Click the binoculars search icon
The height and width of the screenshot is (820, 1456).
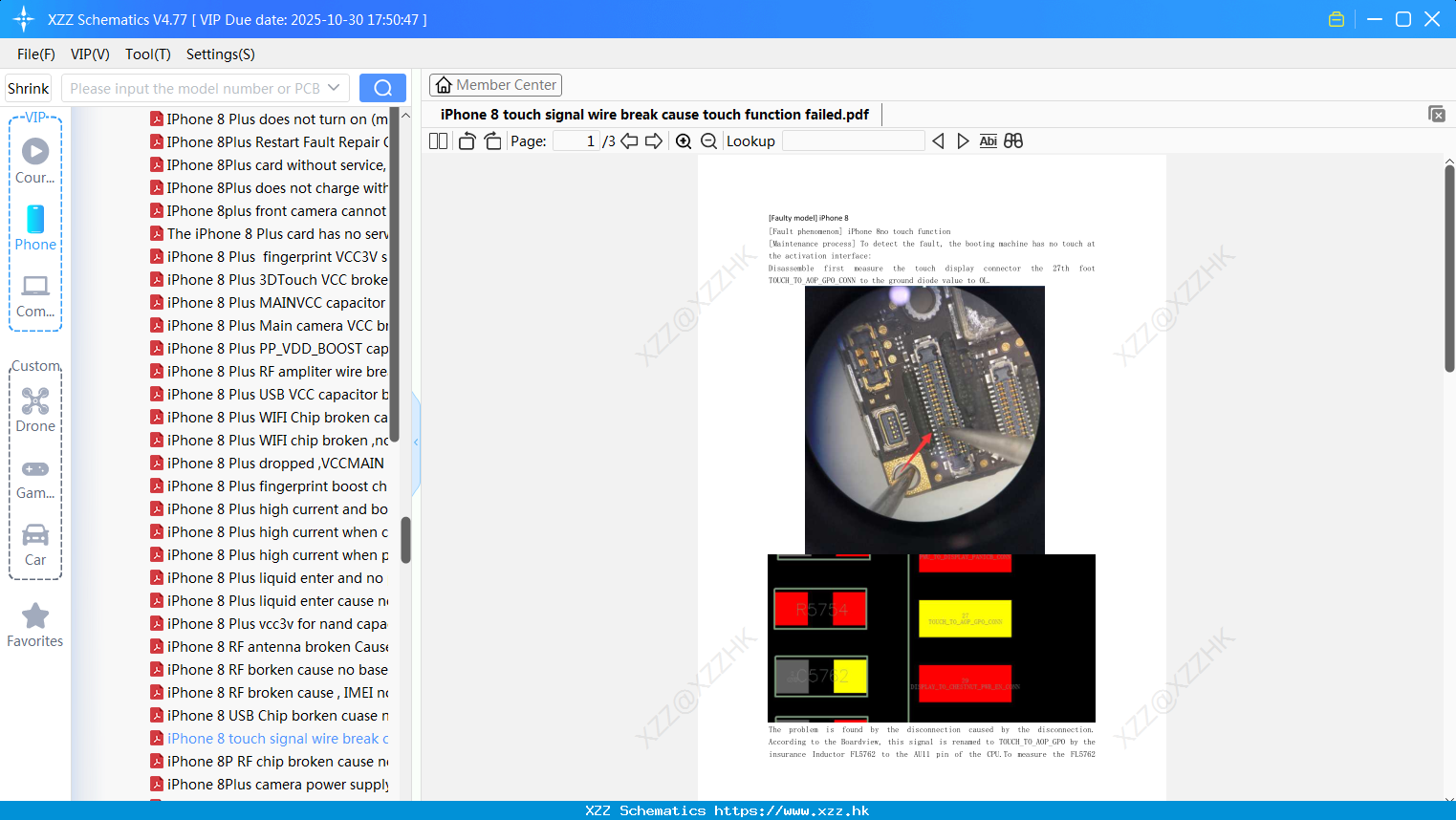1013,141
